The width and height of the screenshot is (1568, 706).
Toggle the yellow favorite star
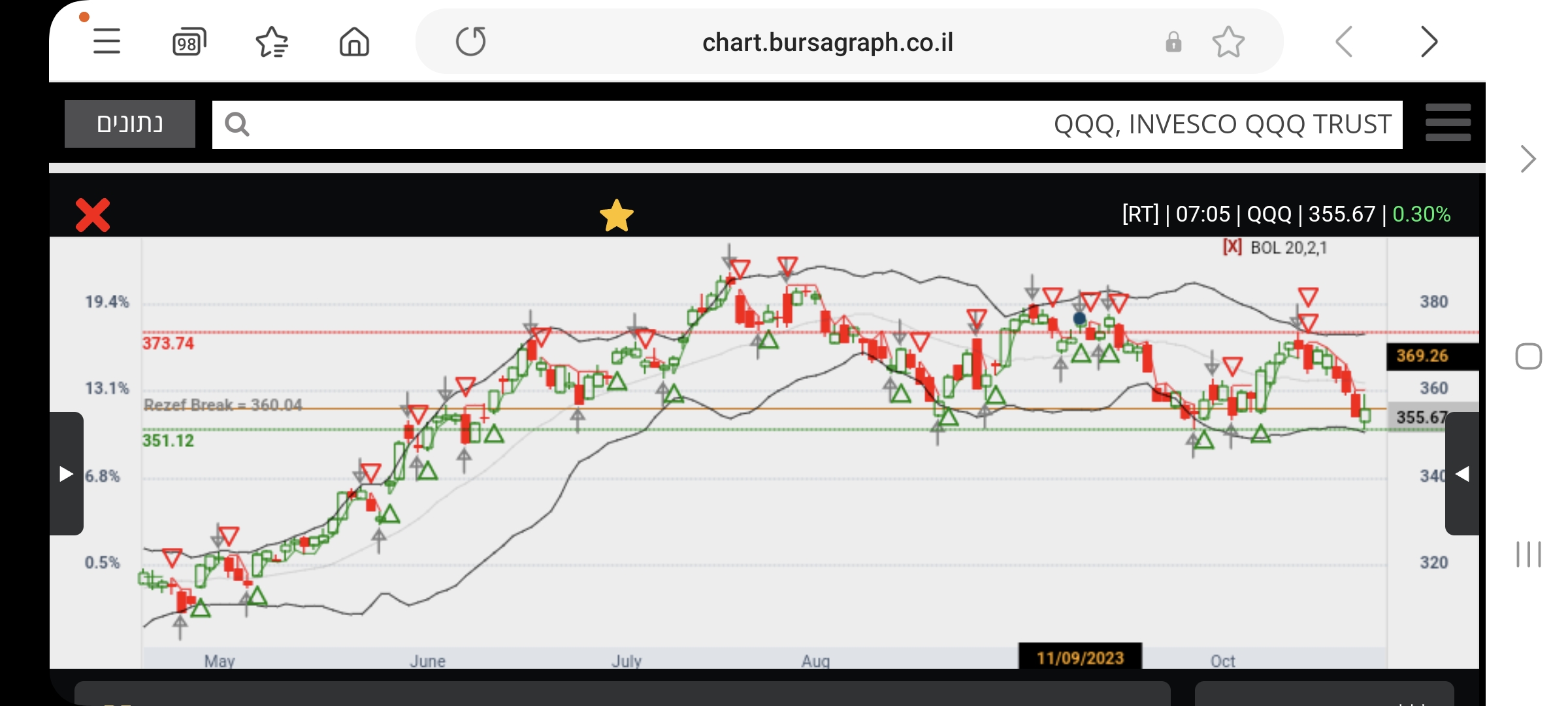(x=616, y=216)
